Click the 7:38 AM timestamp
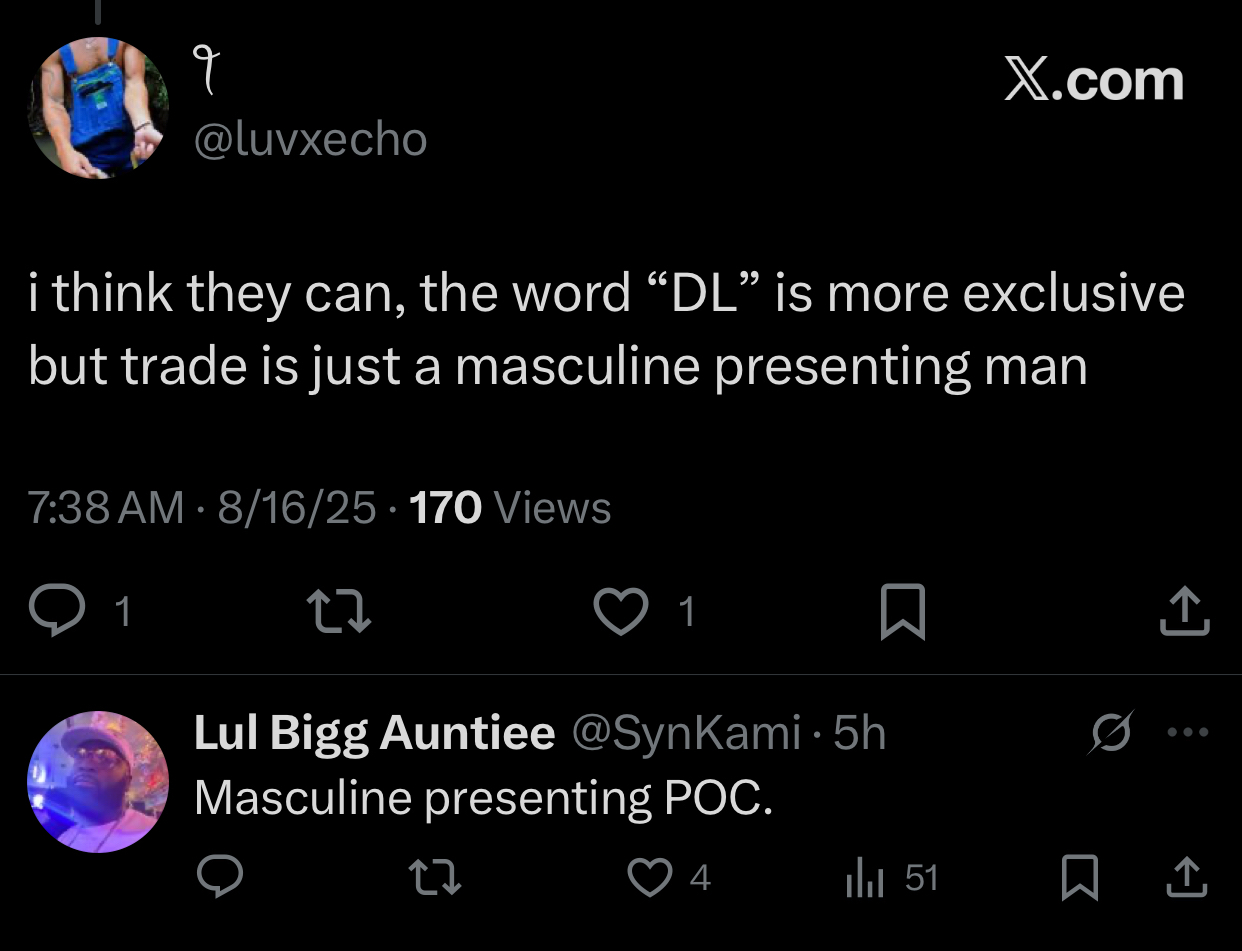This screenshot has width=1242, height=951. tap(106, 509)
